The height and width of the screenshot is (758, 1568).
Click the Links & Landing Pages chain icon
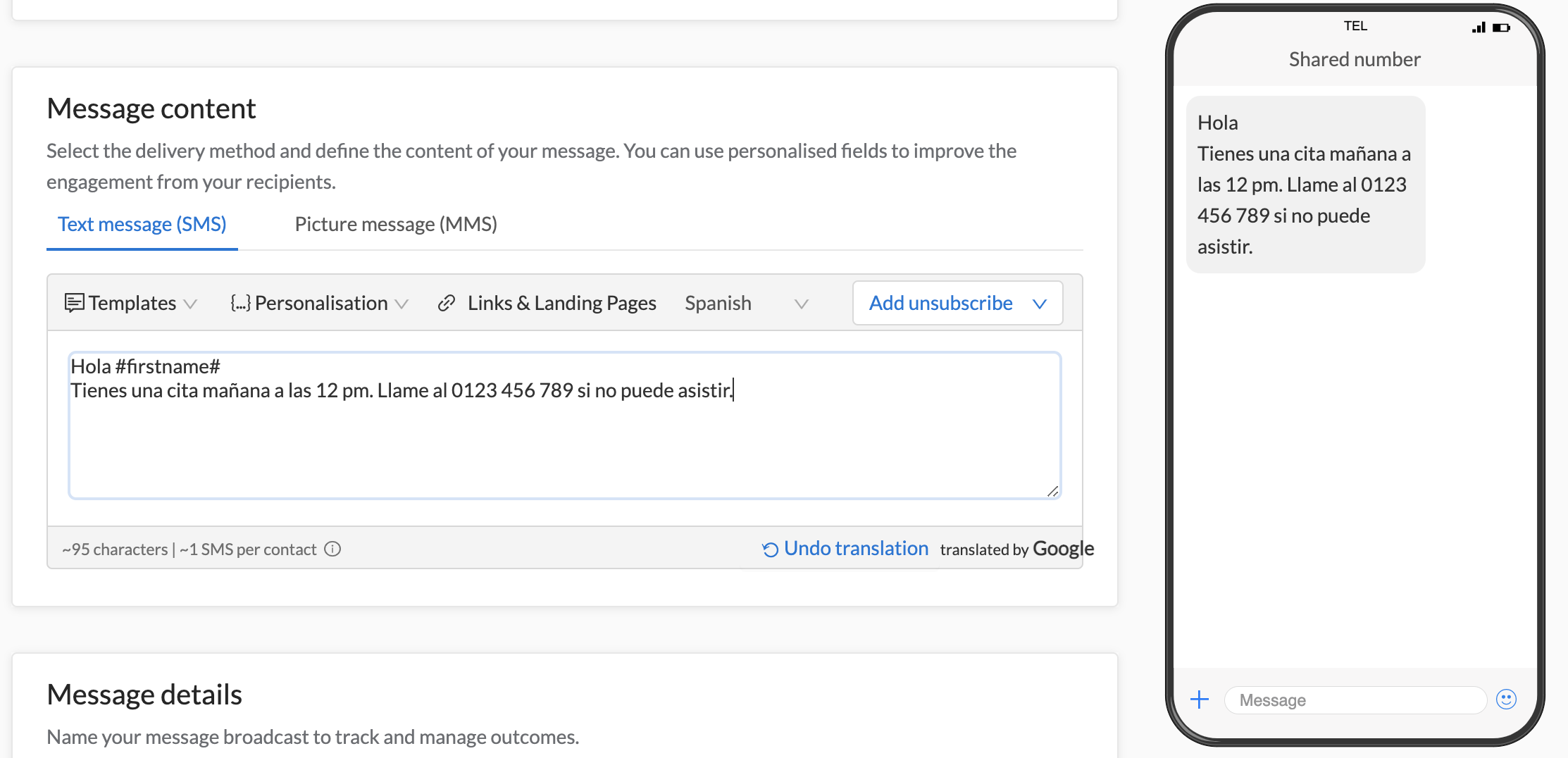pyautogui.click(x=447, y=303)
